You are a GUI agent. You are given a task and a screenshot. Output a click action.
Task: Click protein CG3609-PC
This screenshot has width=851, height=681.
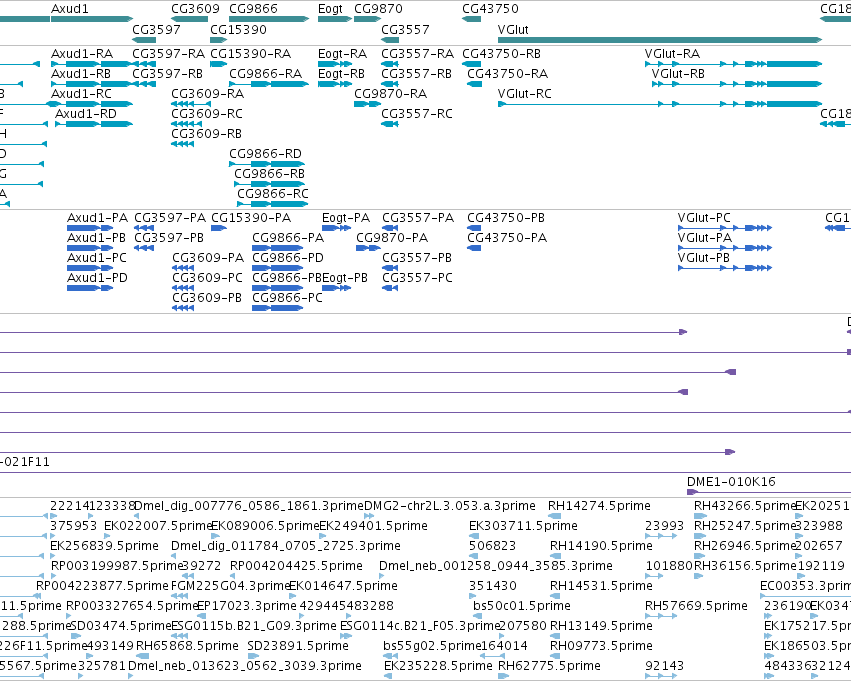point(207,278)
